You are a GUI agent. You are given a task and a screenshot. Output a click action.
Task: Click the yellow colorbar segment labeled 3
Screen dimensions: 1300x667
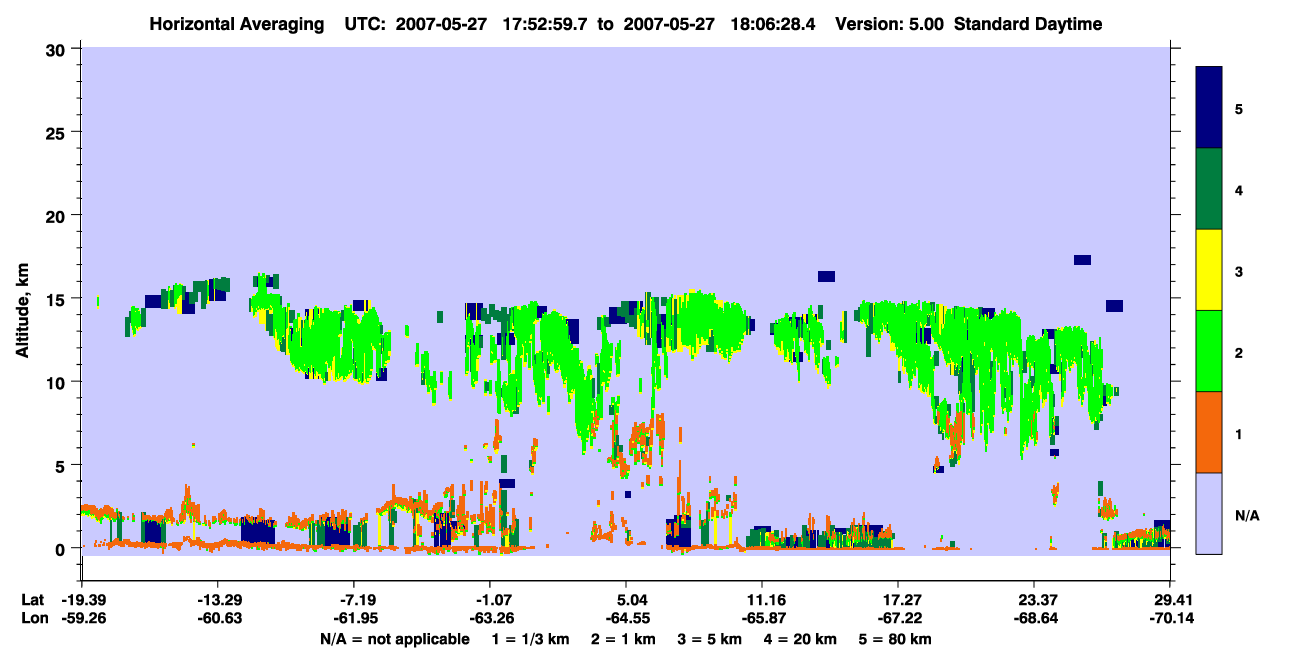[x=1209, y=270]
